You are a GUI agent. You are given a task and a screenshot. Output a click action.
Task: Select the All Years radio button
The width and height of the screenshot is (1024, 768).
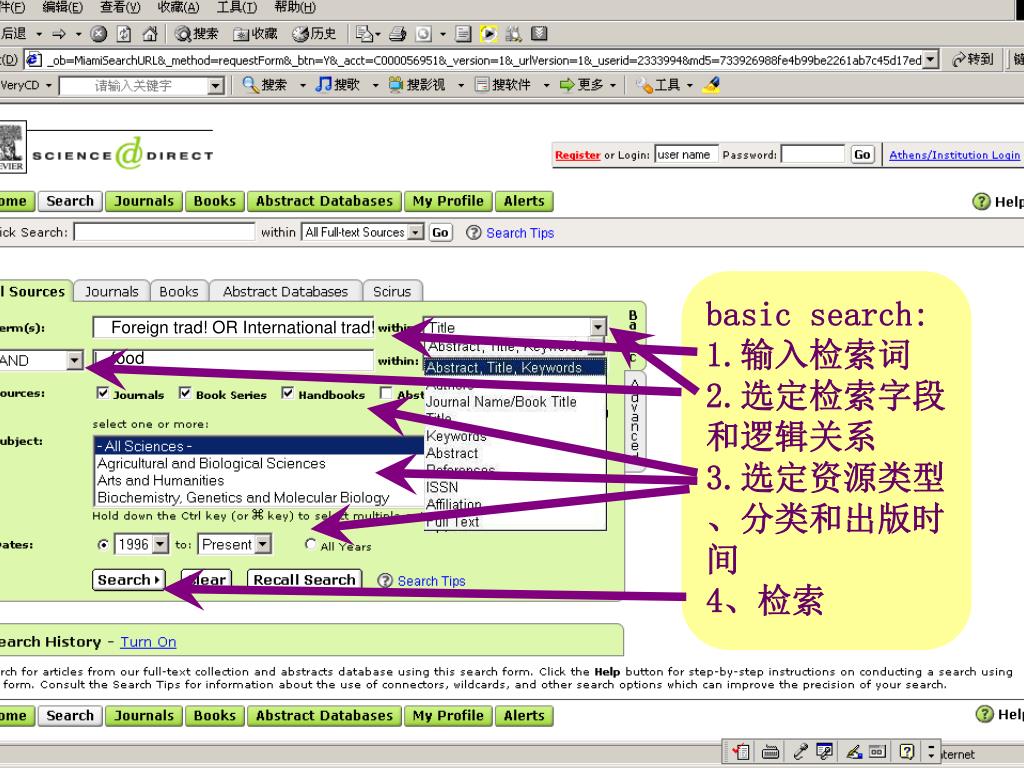click(311, 544)
